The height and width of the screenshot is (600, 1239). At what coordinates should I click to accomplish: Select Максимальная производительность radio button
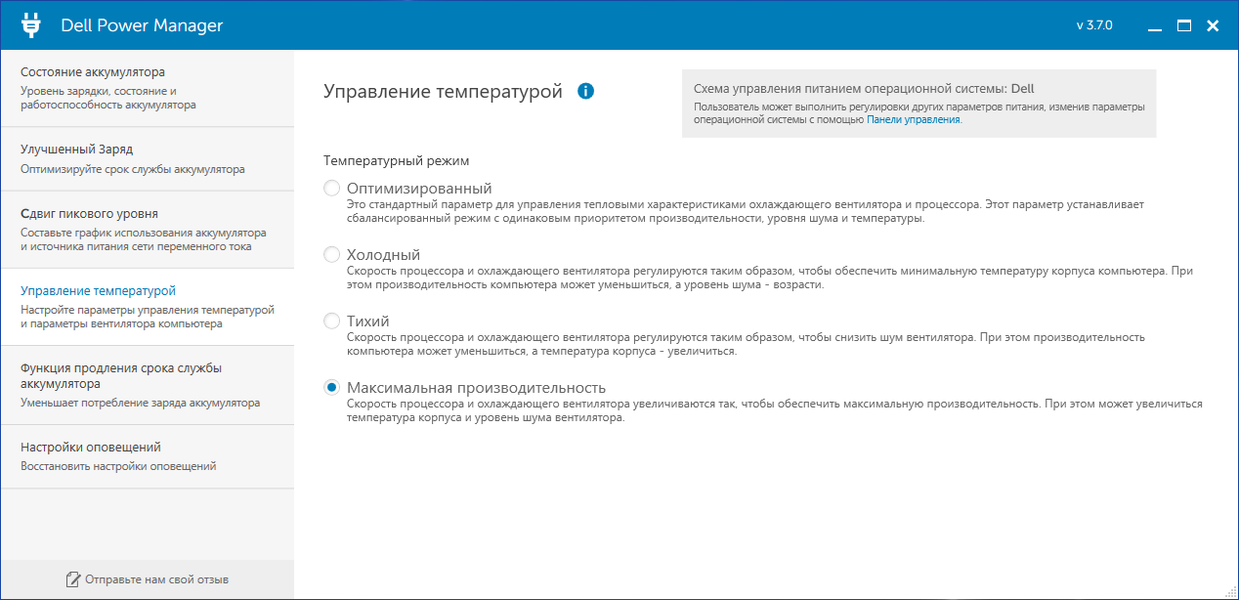[332, 387]
